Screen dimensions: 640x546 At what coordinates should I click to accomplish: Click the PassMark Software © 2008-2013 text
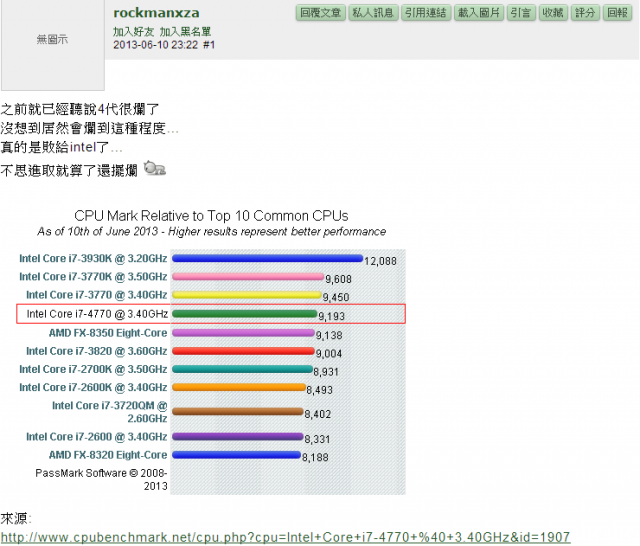pyautogui.click(x=101, y=479)
